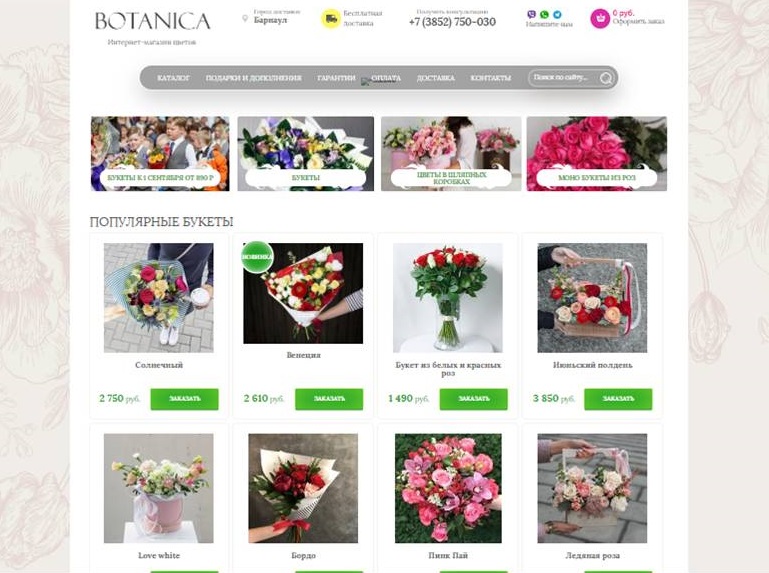The image size is (769, 573).
Task: Click the location pin icon
Action: click(245, 19)
